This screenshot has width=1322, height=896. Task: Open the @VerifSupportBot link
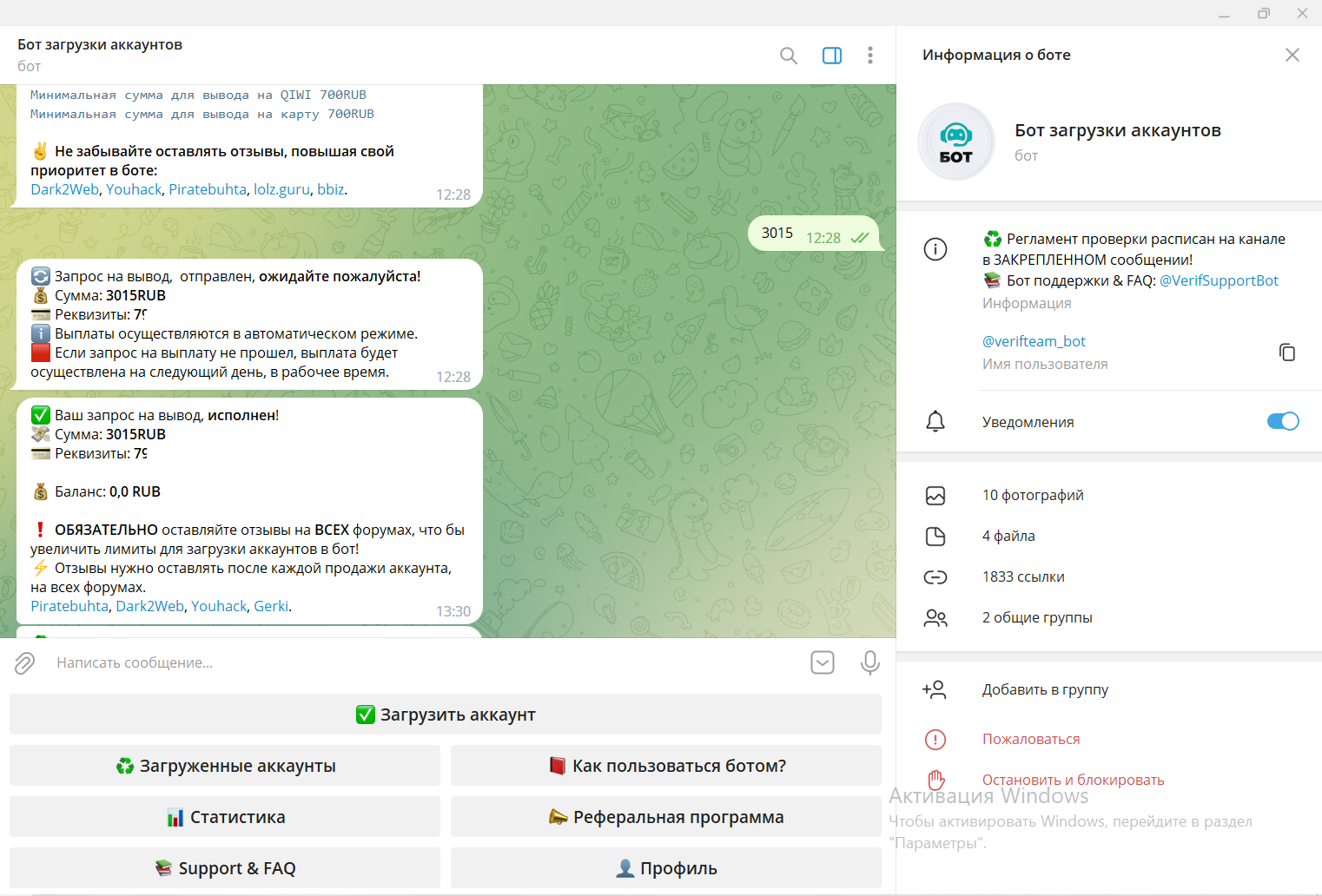tap(1219, 280)
